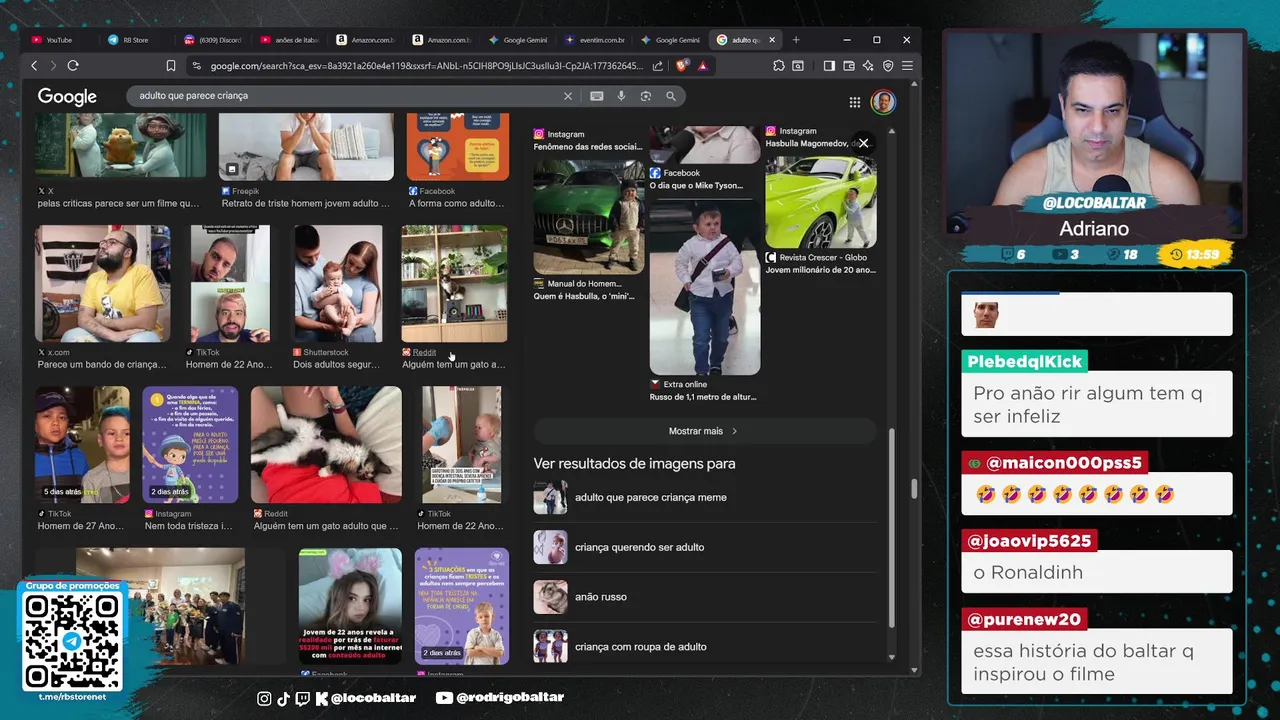Image resolution: width=1280 pixels, height=720 pixels.
Task: Expand results with 'Mostrar mais'
Action: coord(704,431)
